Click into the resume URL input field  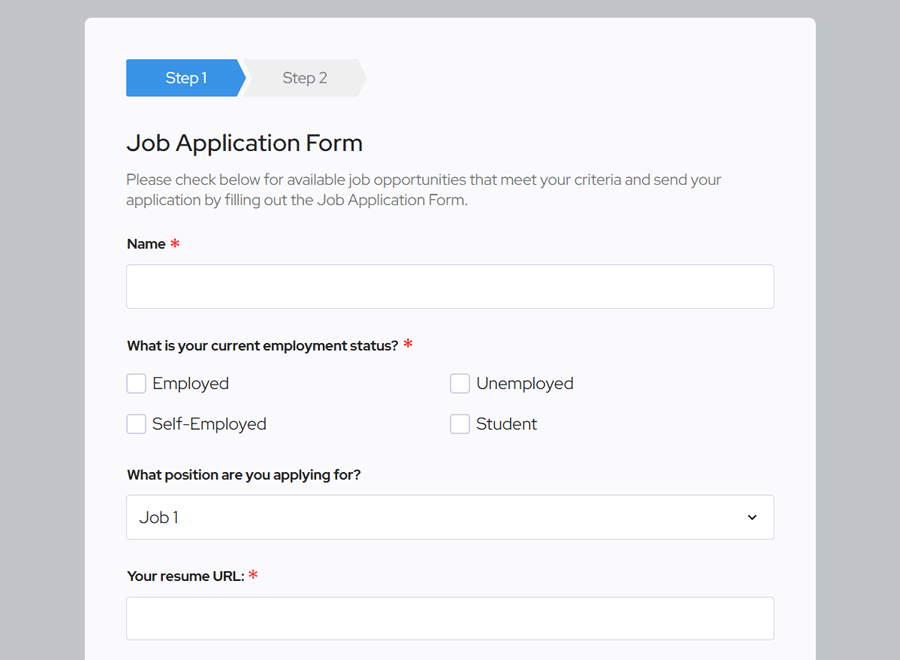[x=449, y=618]
